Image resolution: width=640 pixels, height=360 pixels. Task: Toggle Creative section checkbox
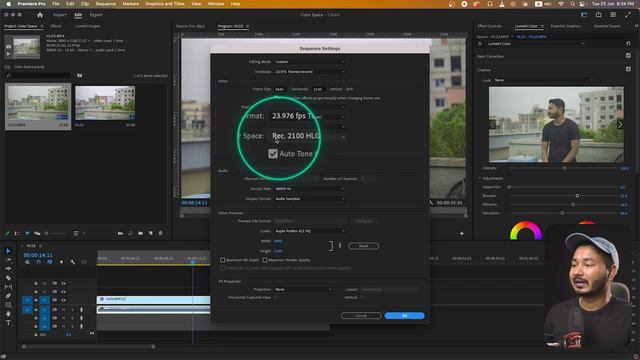pos(628,69)
